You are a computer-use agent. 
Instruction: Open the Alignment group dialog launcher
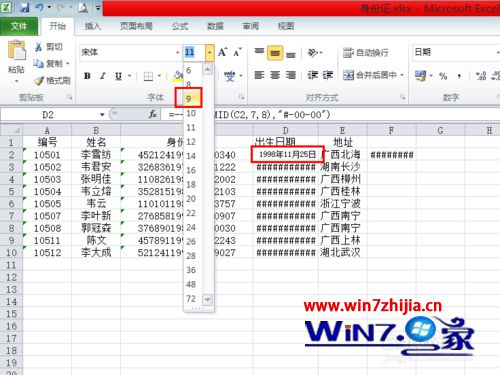coord(403,97)
